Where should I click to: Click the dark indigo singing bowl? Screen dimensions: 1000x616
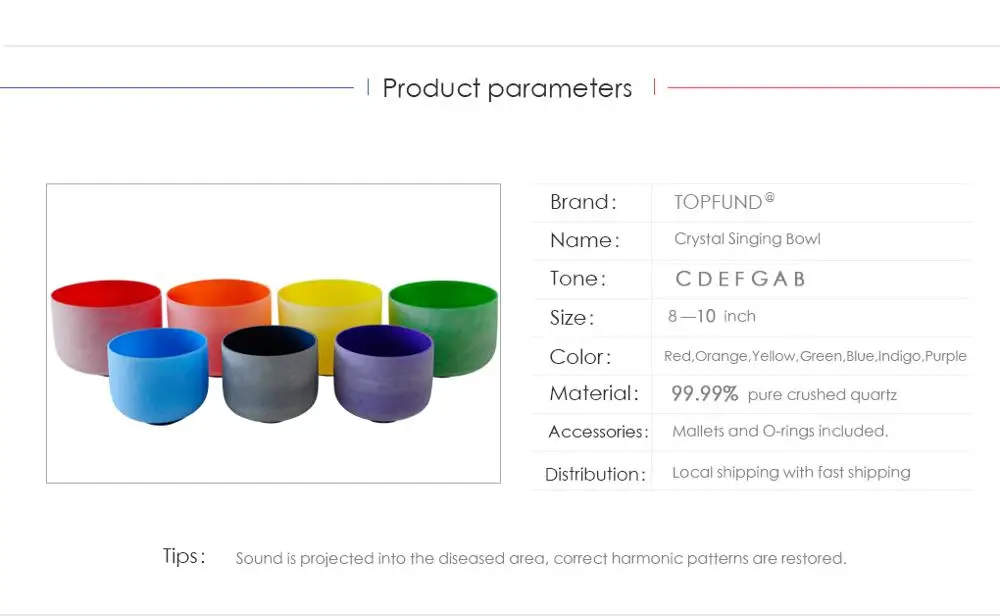270,374
